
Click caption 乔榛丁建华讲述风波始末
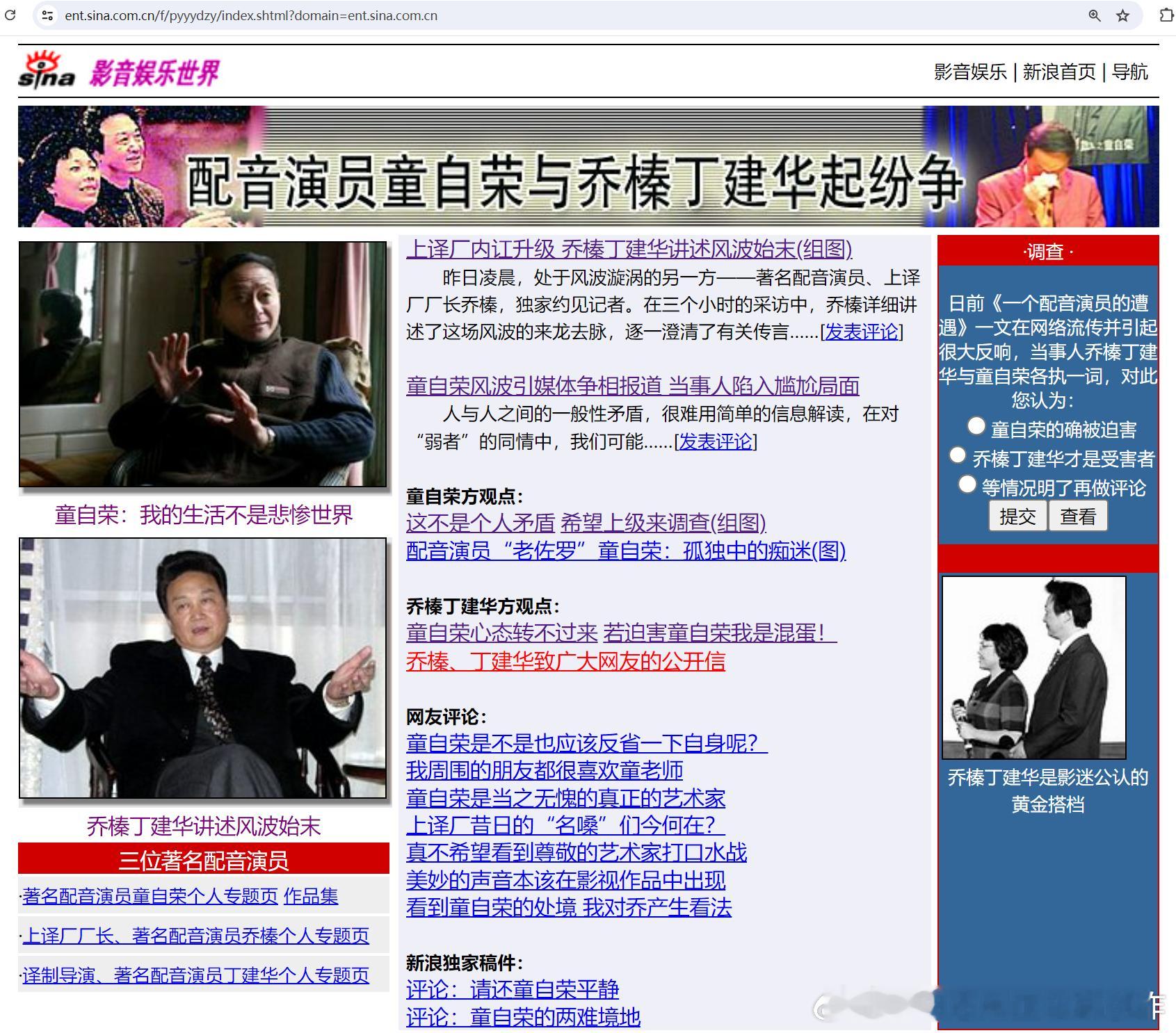pyautogui.click(x=204, y=826)
